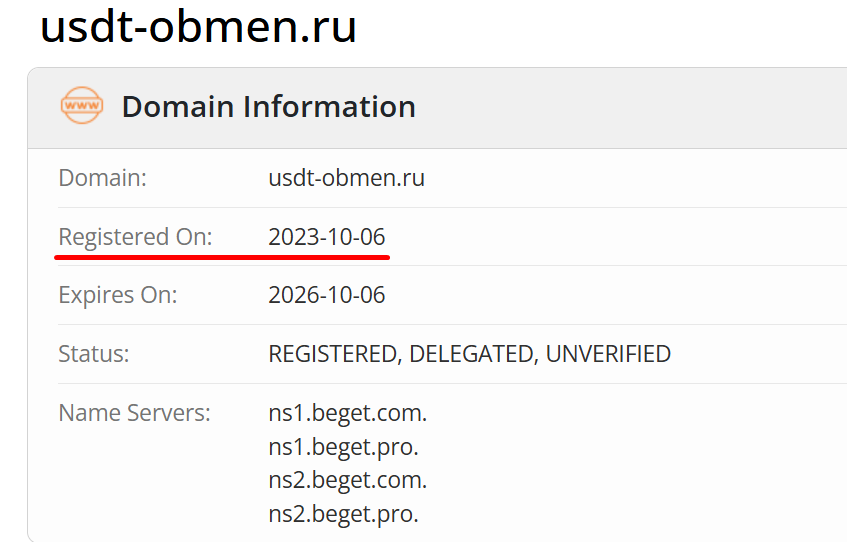
Task: Click the expiry date 2026-10-06
Action: point(327,295)
